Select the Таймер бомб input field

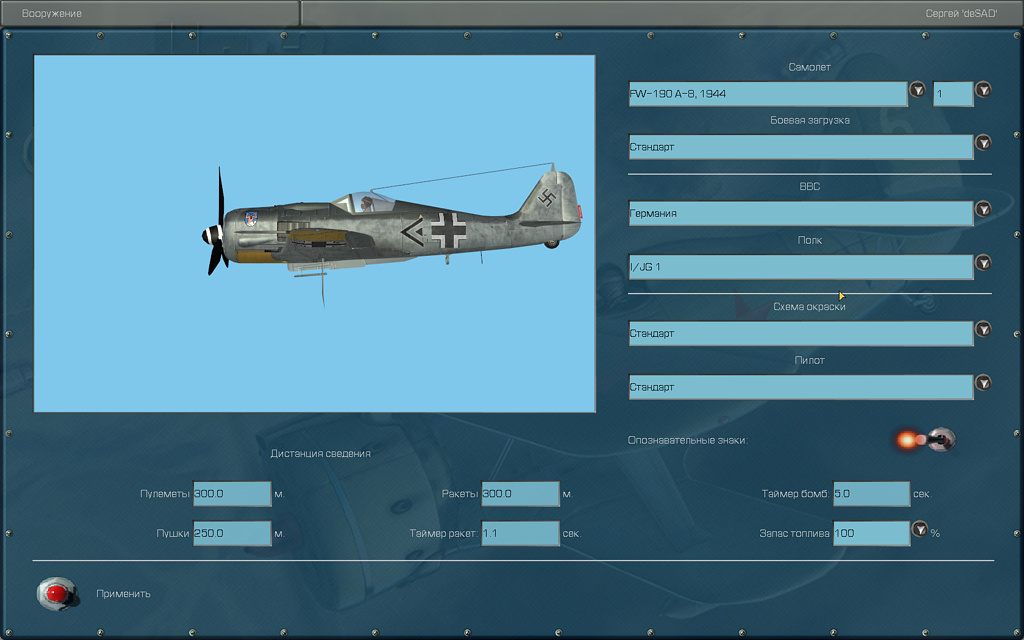click(x=871, y=494)
